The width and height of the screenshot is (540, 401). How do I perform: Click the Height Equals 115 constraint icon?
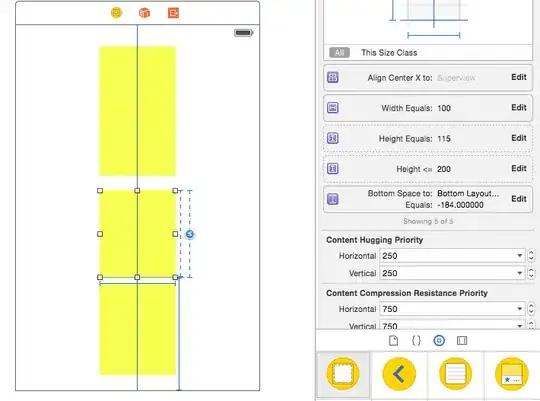(333, 138)
